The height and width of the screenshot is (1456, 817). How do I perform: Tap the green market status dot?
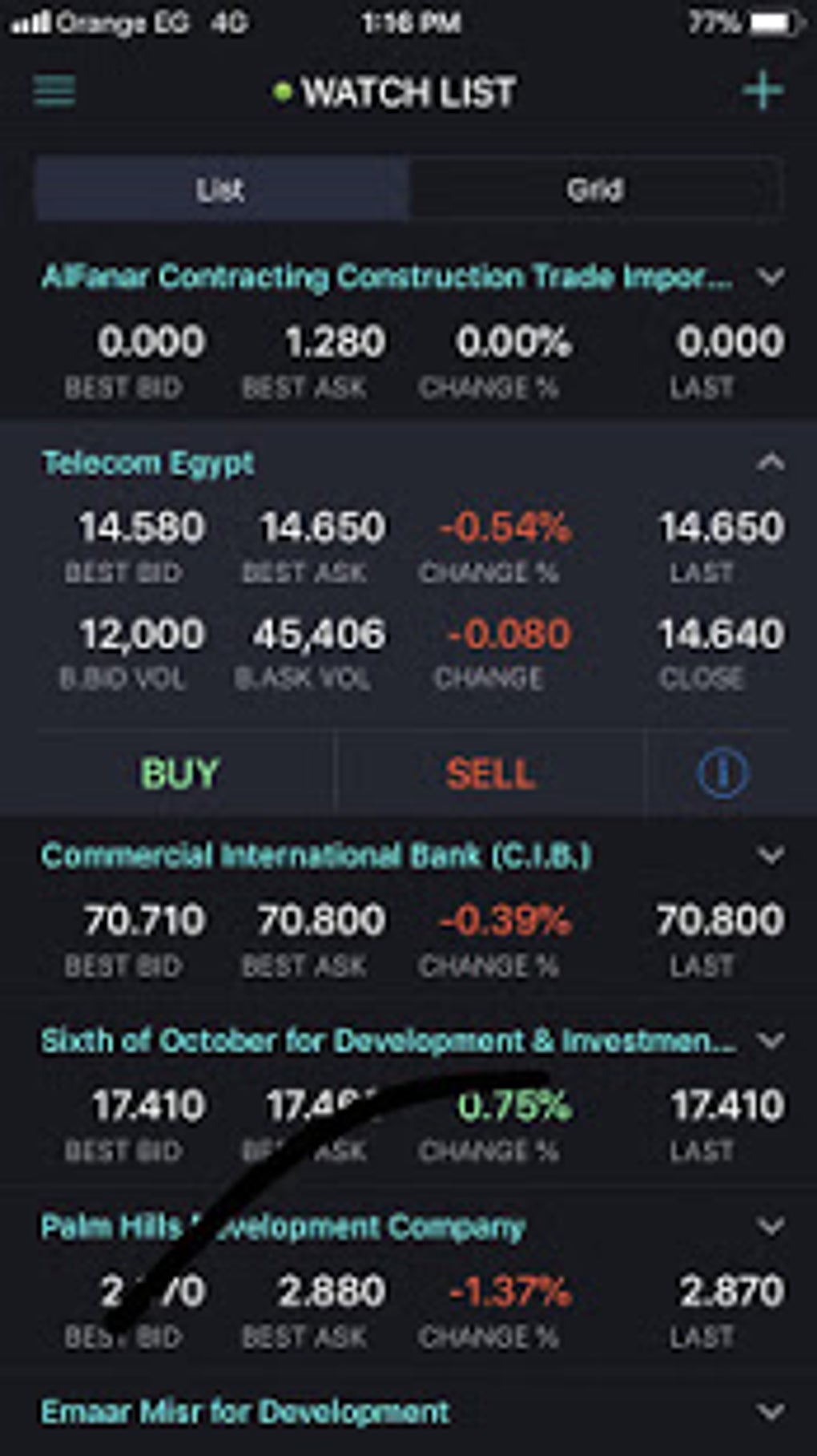[x=281, y=92]
